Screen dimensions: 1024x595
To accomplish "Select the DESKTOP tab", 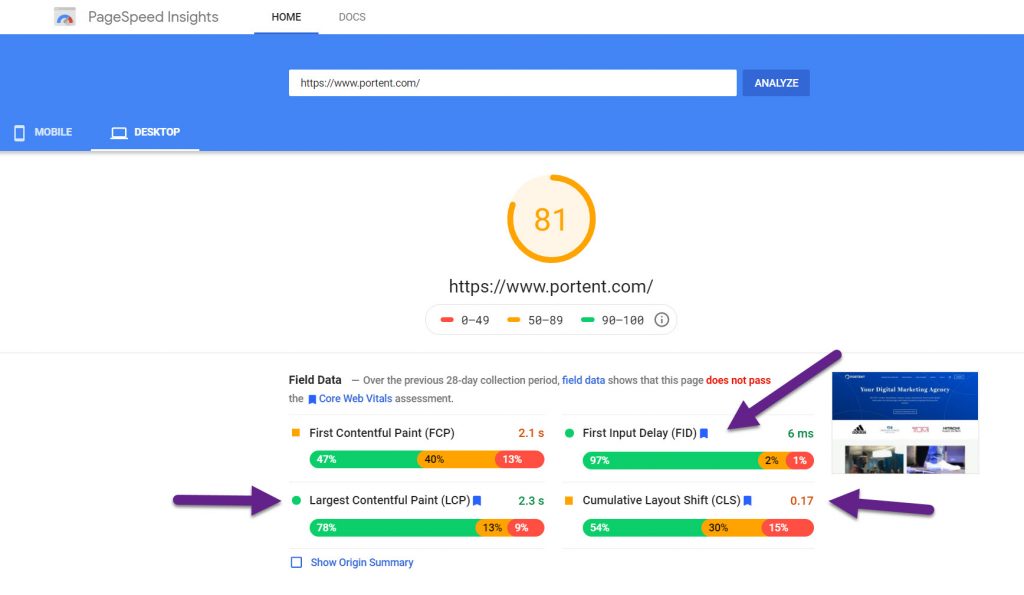I will coord(145,132).
